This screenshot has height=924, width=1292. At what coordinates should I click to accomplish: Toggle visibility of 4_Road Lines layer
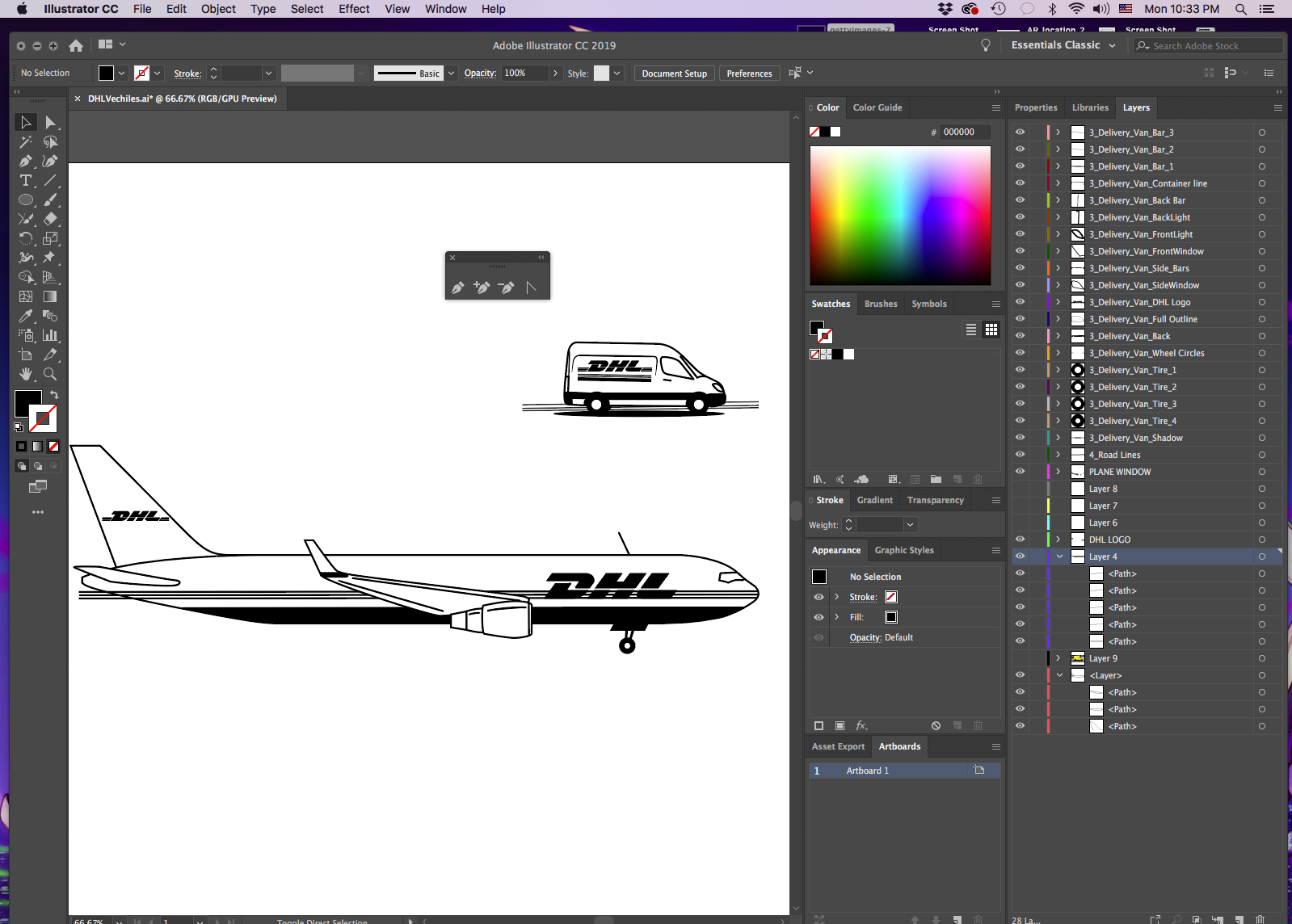[x=1020, y=455]
